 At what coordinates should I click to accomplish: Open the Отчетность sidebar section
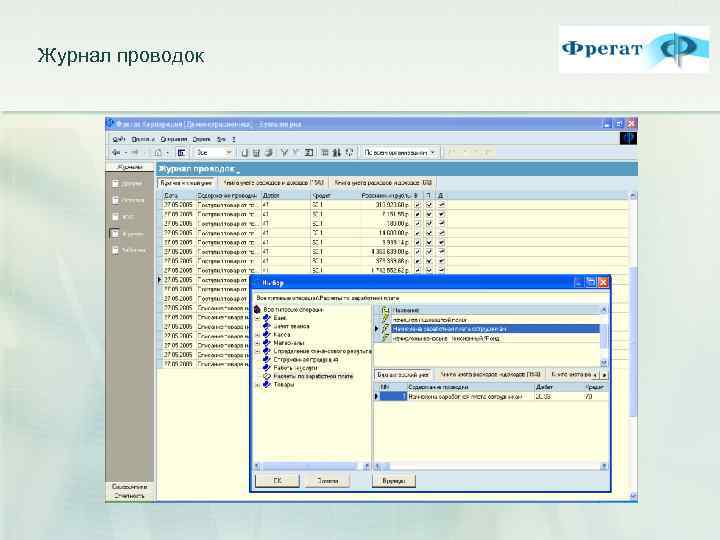(x=129, y=495)
